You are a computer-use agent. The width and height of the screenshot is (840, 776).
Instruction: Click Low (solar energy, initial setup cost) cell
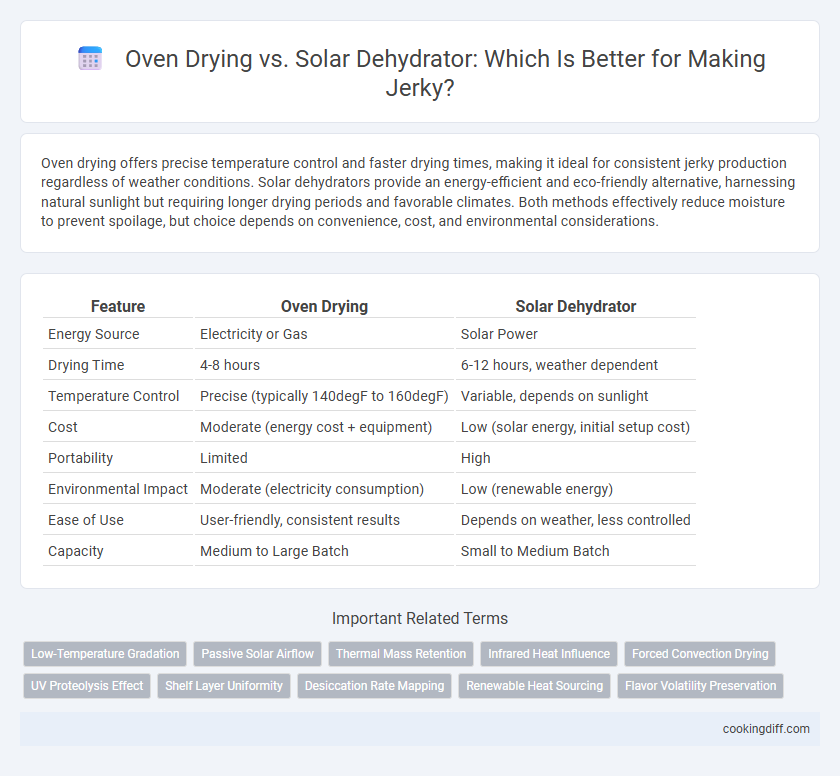click(575, 427)
